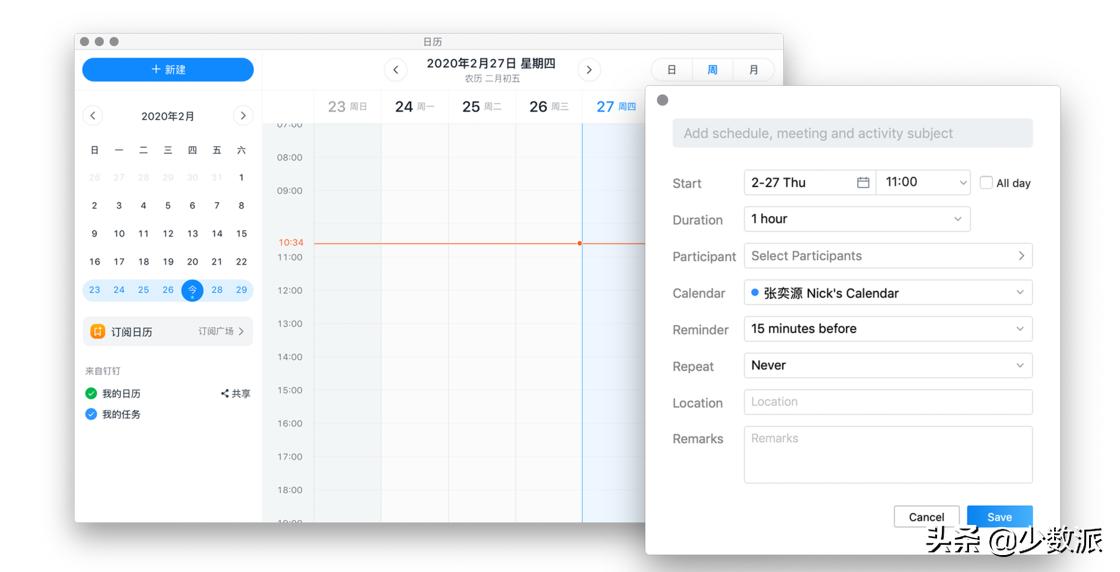Image resolution: width=1120 pixels, height=572 pixels.
Task: Toggle 我的任务 calendar visibility
Action: 91,414
